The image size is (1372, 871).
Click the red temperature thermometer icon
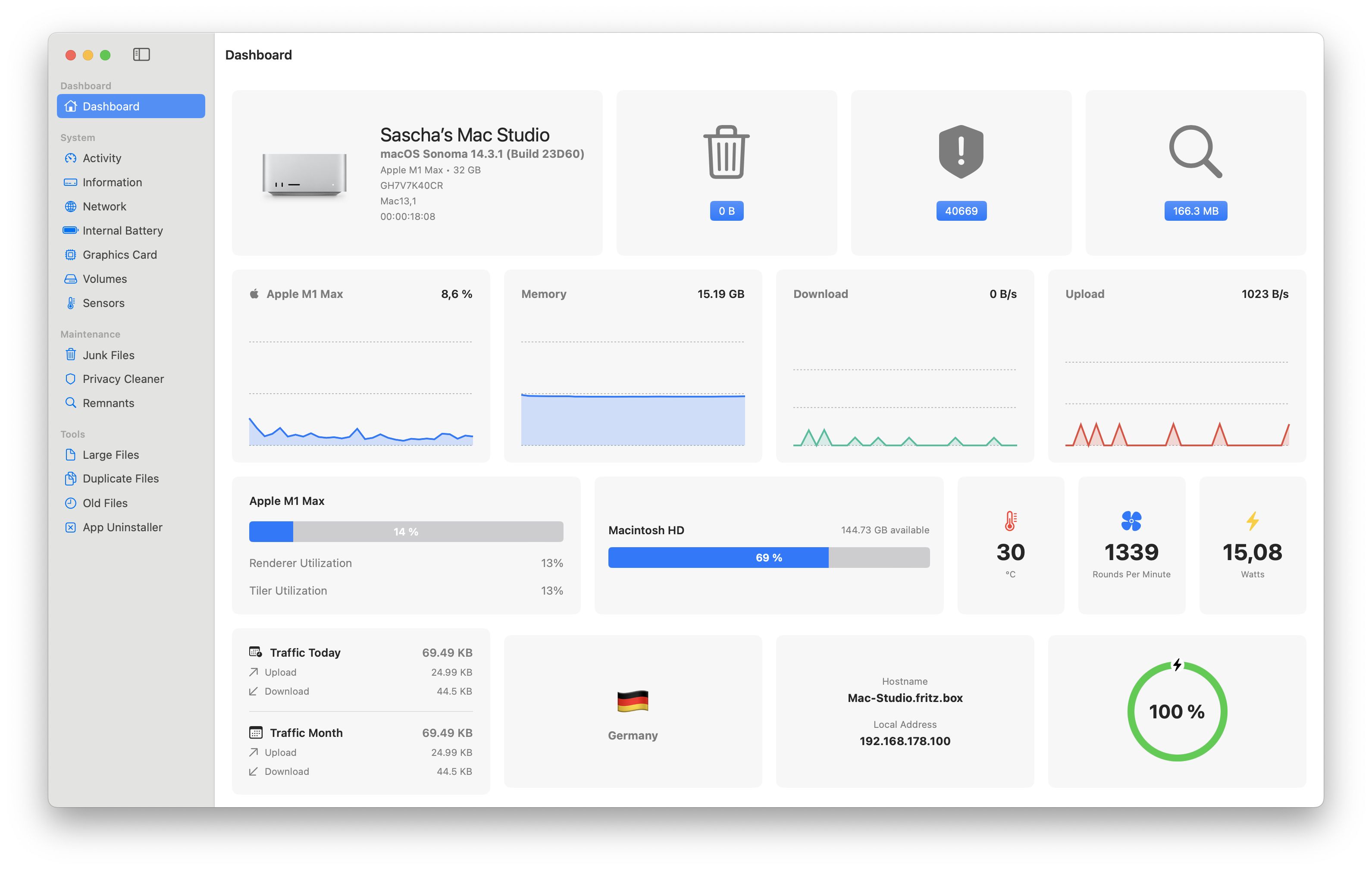click(x=1010, y=521)
